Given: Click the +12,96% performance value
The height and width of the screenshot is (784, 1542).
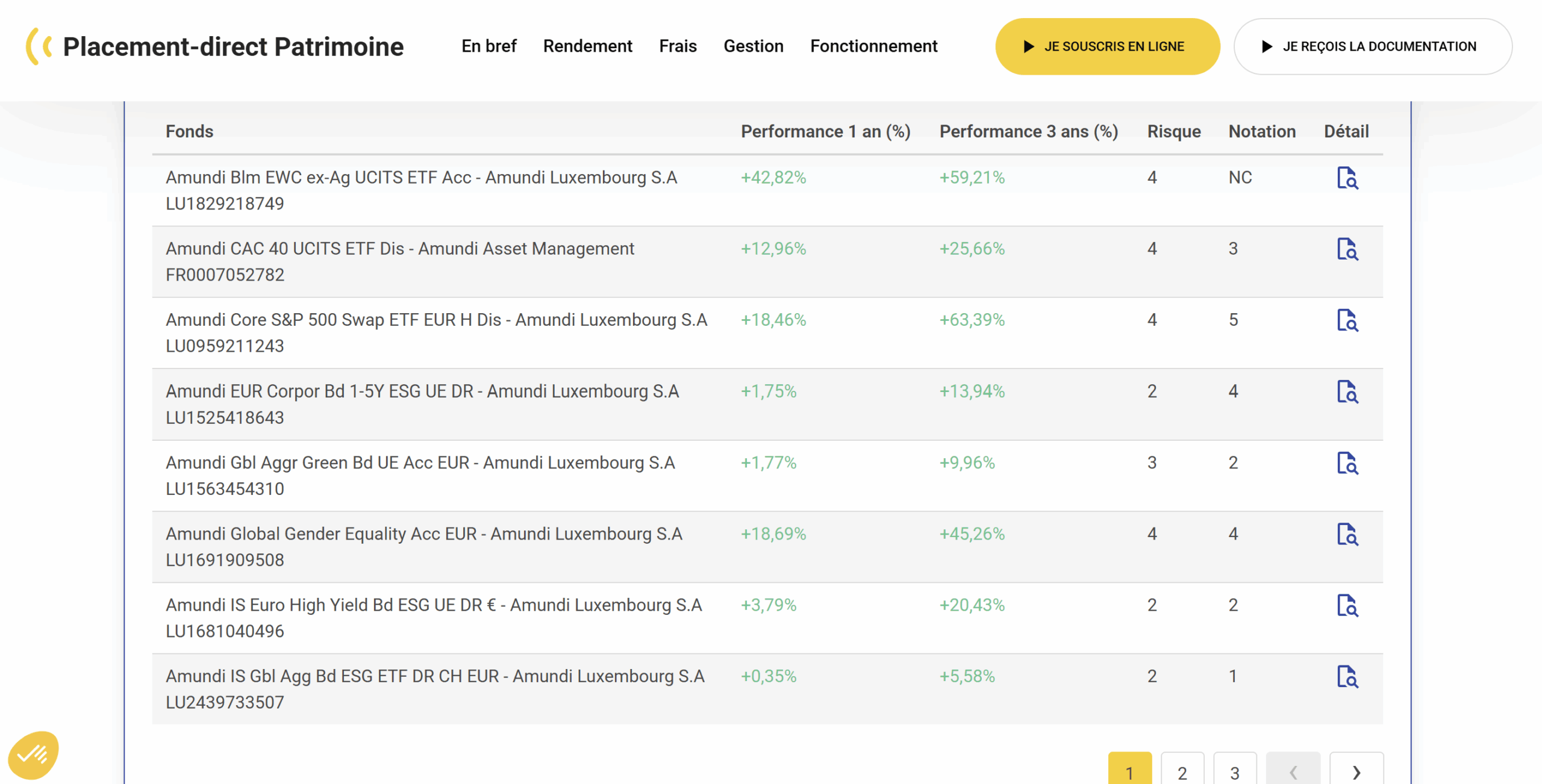Looking at the screenshot, I should tap(773, 249).
